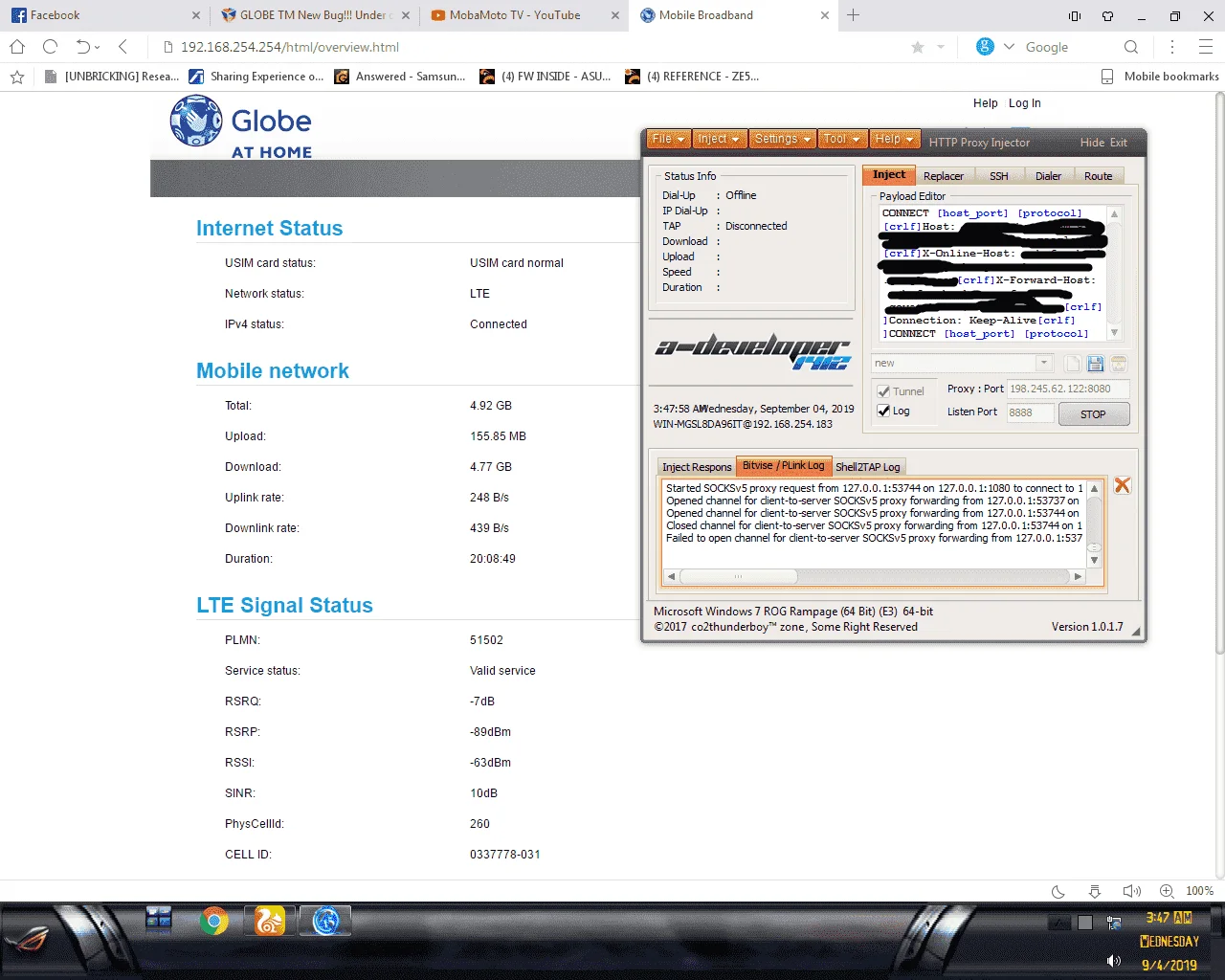Open UC Browser from the taskbar

click(270, 922)
